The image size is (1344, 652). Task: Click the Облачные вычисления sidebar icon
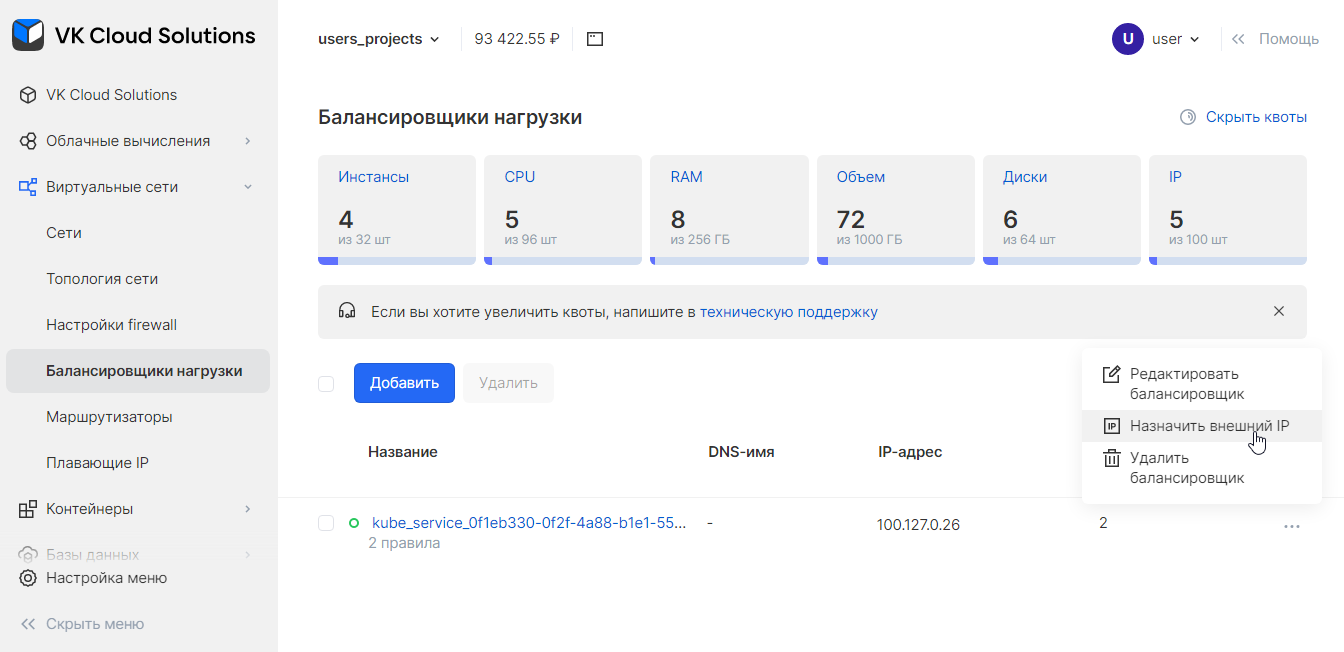pyautogui.click(x=28, y=141)
